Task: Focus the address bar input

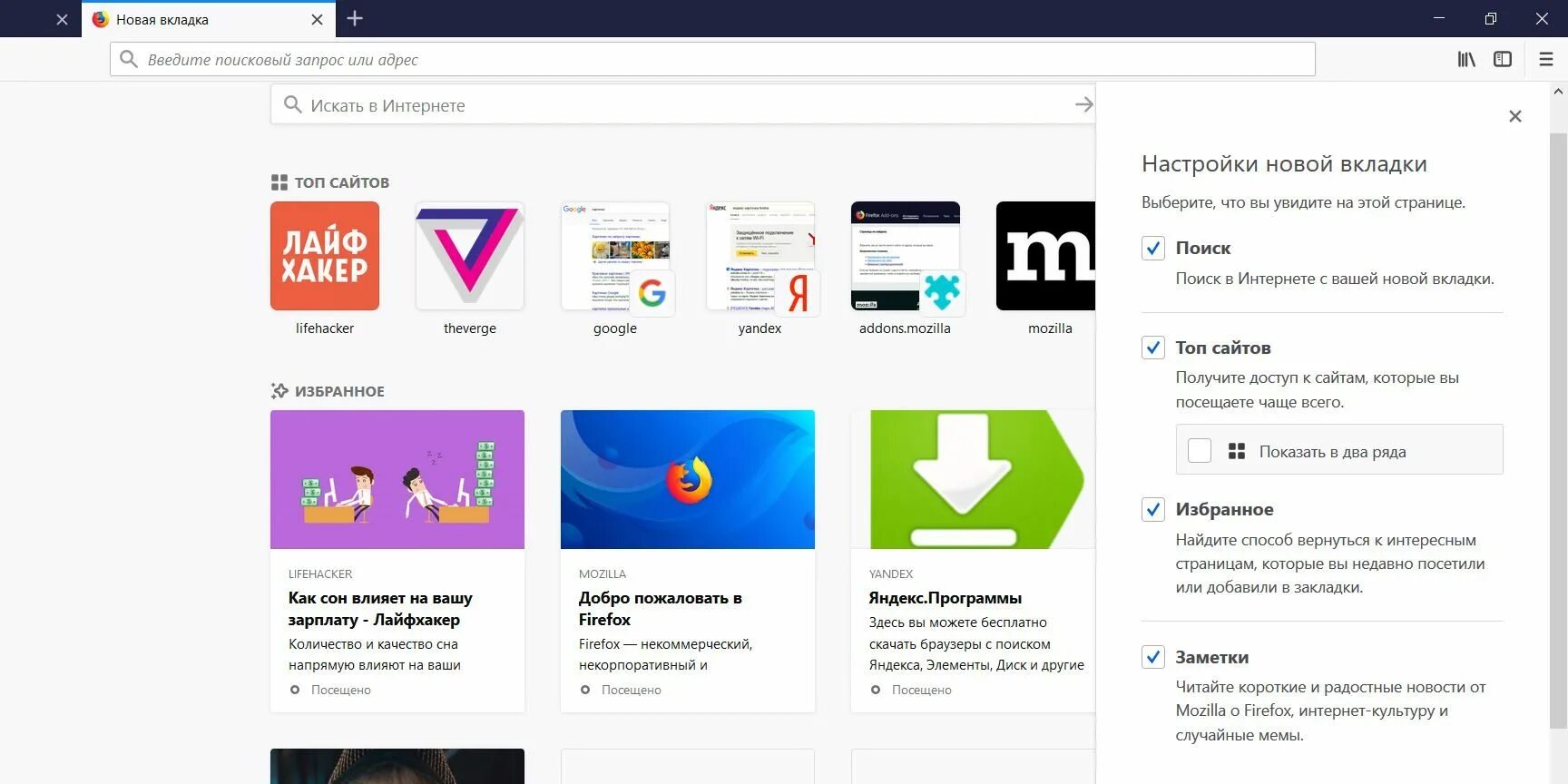Action: click(x=712, y=59)
